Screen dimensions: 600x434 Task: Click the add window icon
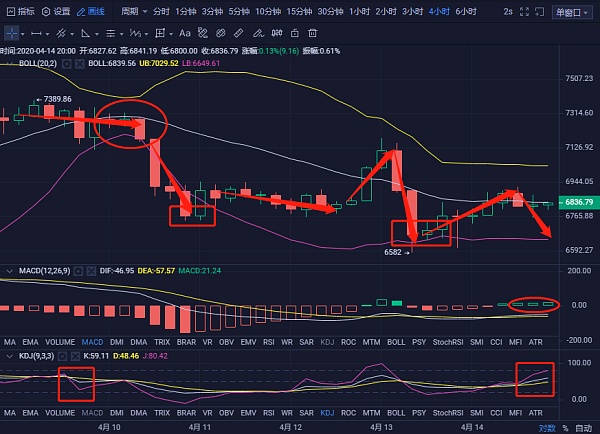tap(539, 12)
